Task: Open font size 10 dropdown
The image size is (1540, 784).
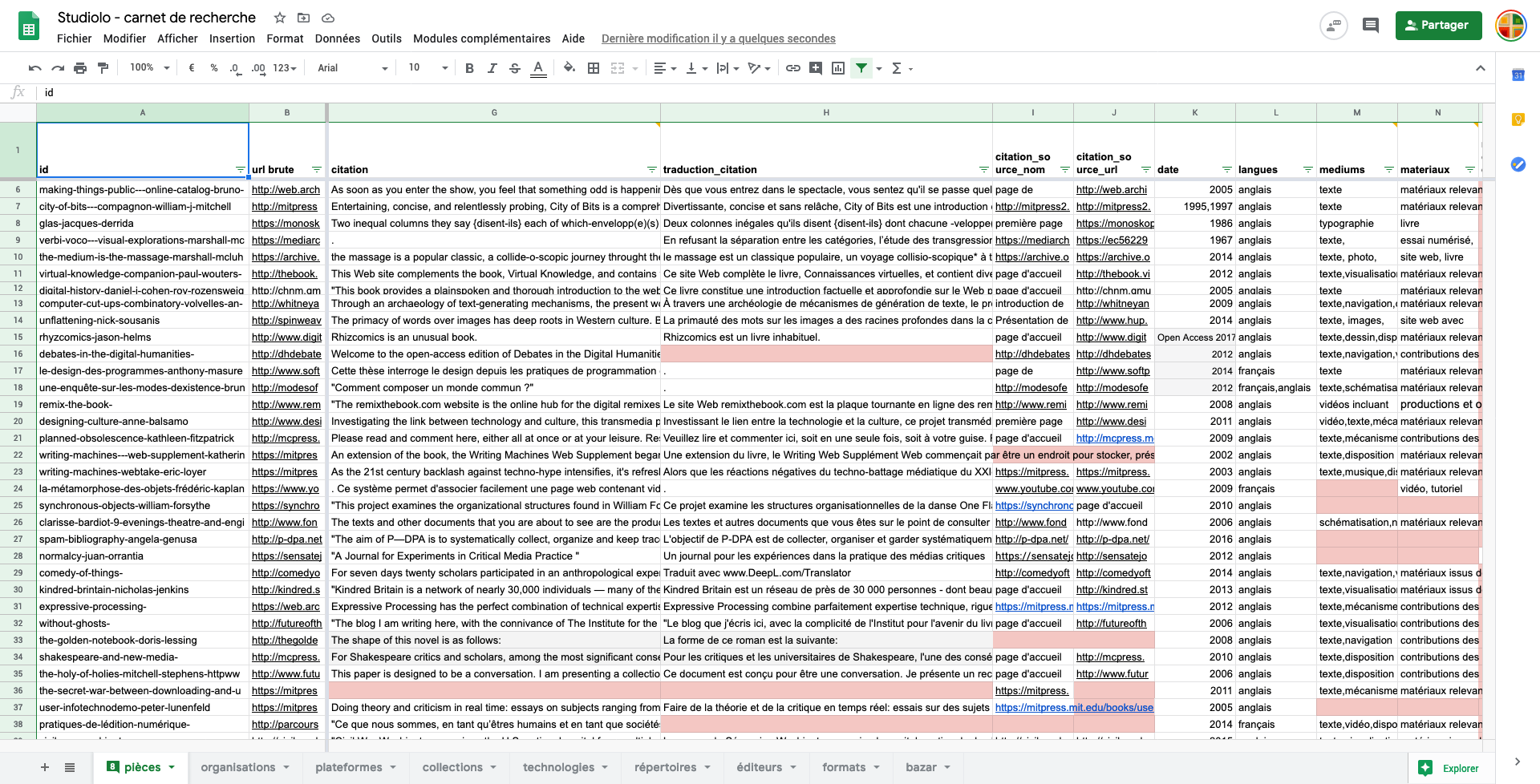Action: tap(428, 68)
